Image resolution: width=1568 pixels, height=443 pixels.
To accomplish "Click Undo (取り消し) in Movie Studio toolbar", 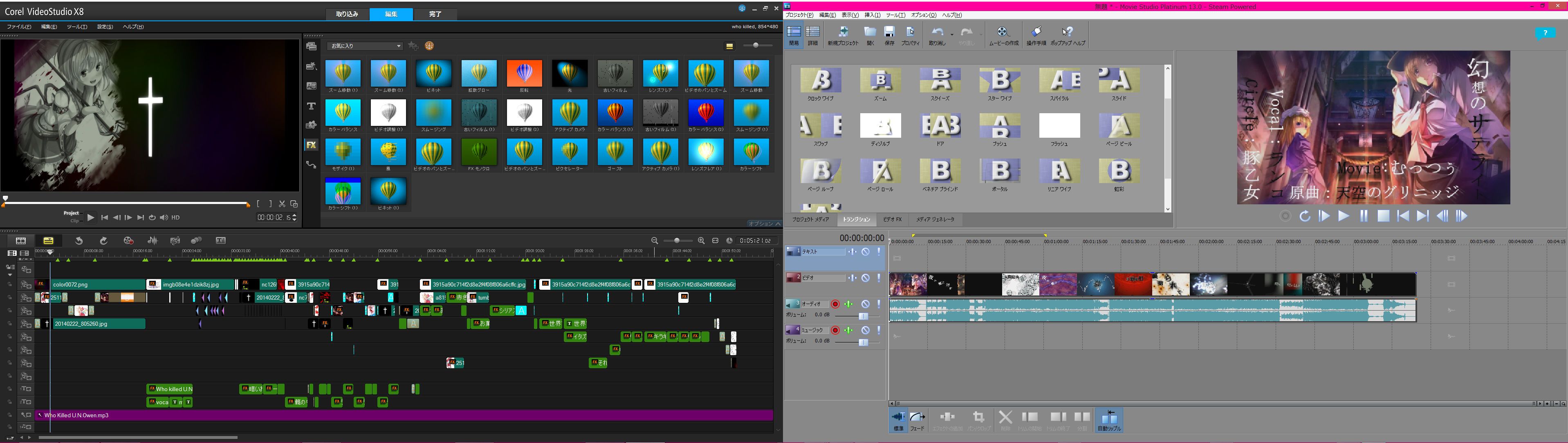I will click(937, 35).
